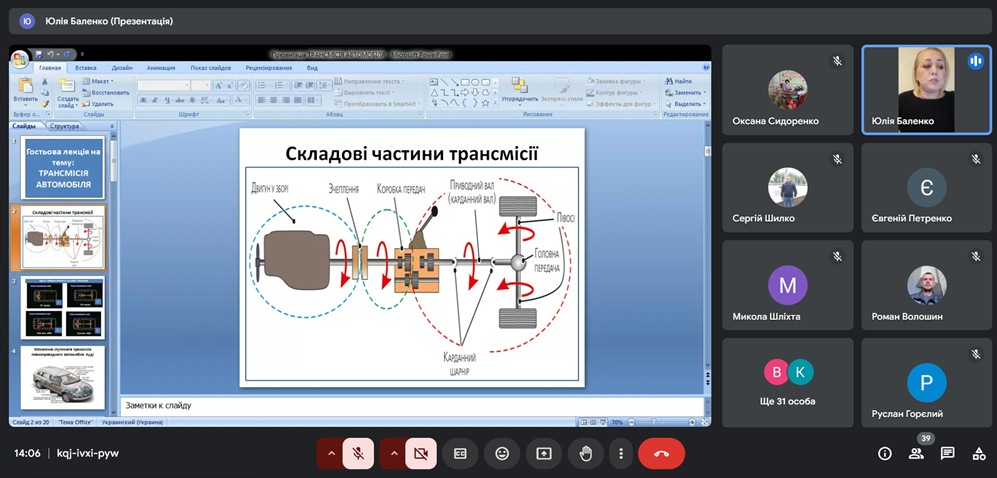This screenshot has height=478, width=997.
Task: Turn on closed captions in the call
Action: [460, 453]
